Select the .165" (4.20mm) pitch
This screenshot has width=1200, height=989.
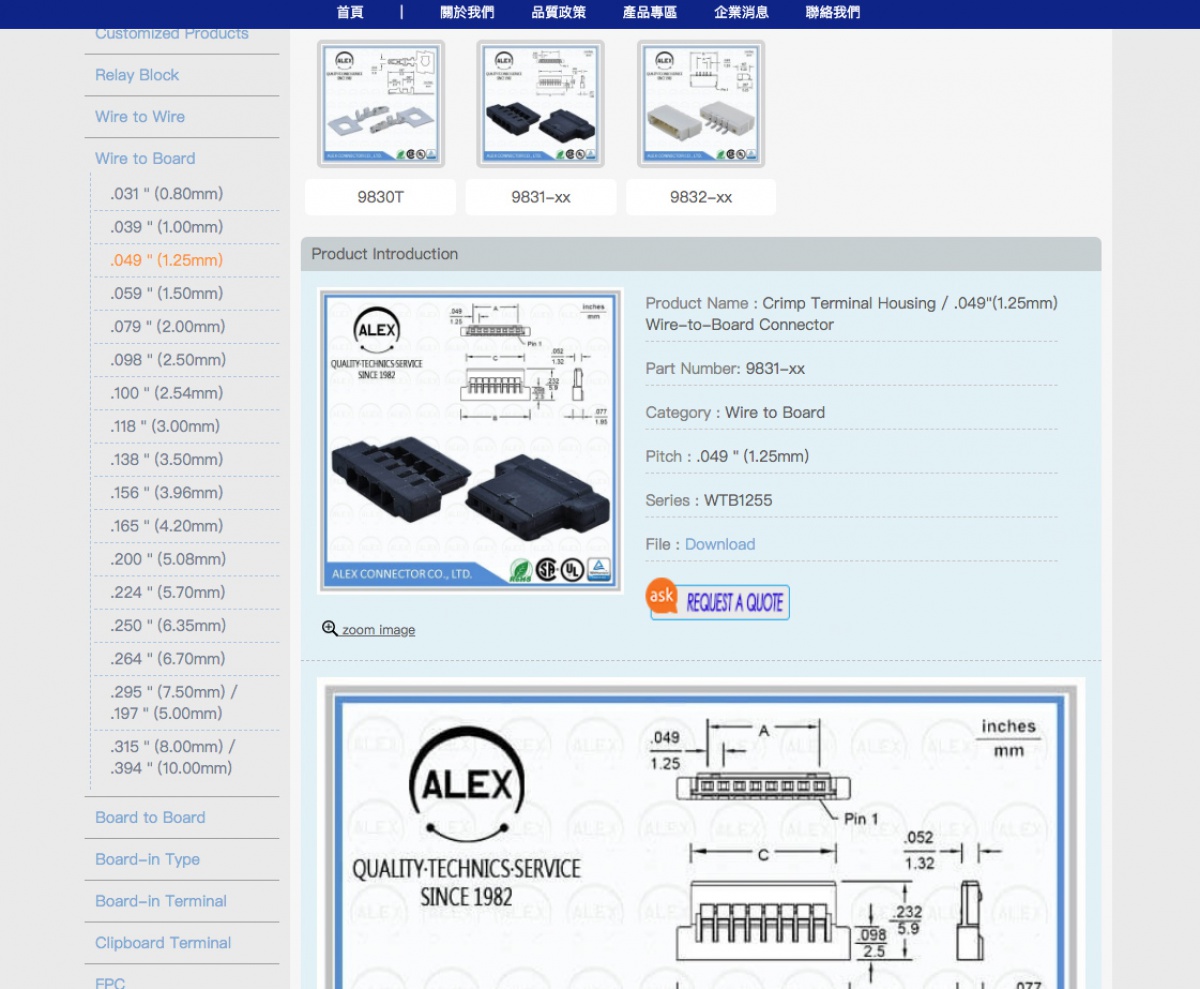click(x=166, y=526)
